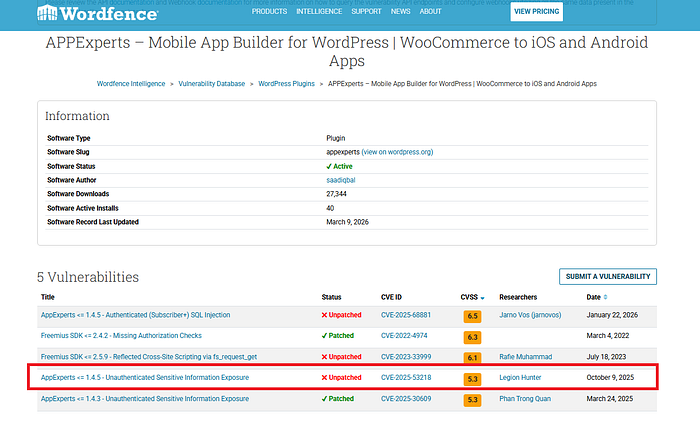Click the CVE ID column header

pyautogui.click(x=391, y=297)
